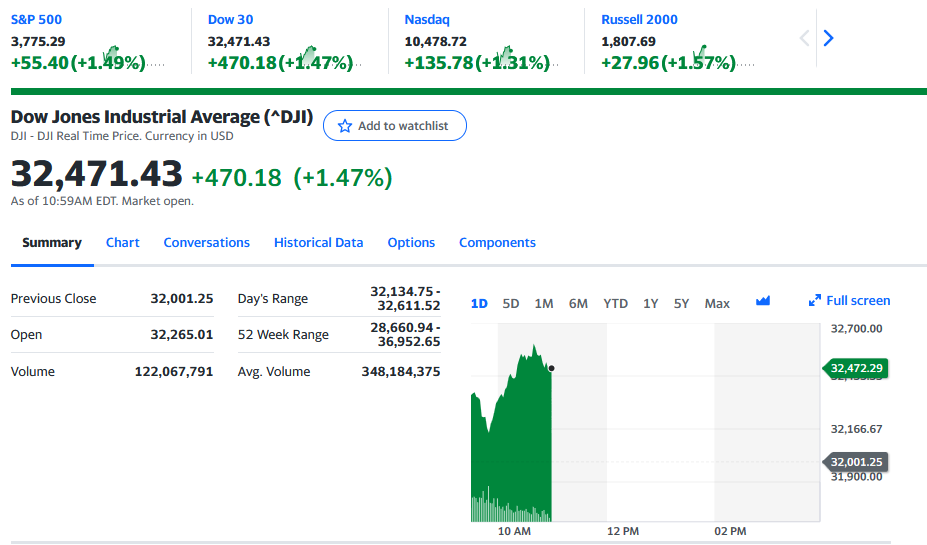Select the 5D chart range
Image resolution: width=927 pixels, height=545 pixels.
[511, 304]
